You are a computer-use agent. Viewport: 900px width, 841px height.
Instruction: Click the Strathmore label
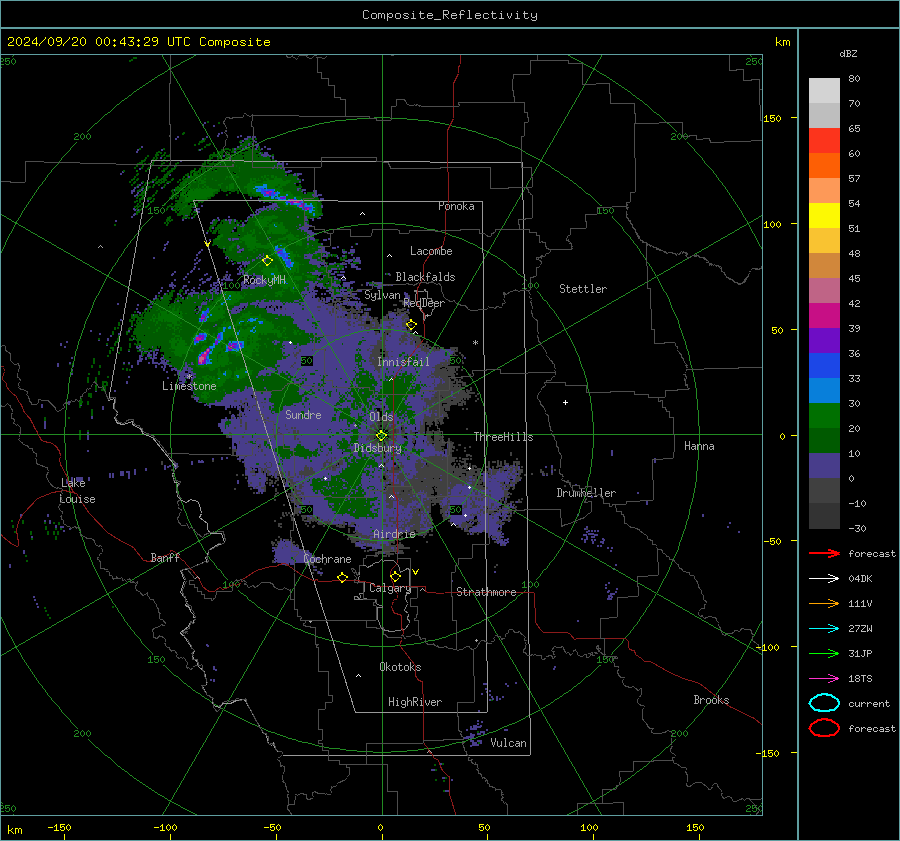coord(486,592)
